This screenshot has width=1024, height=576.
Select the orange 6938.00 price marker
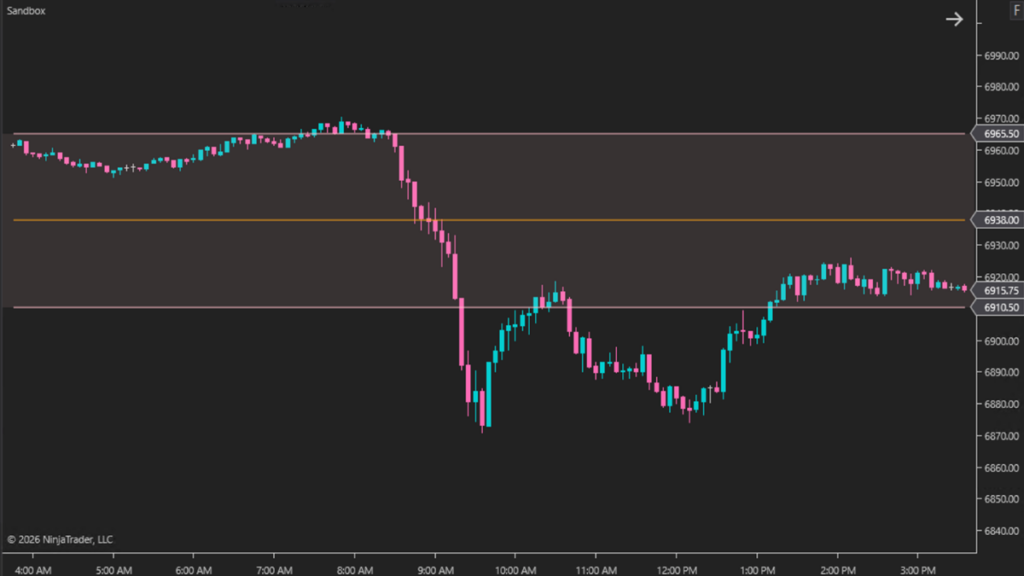point(1000,220)
